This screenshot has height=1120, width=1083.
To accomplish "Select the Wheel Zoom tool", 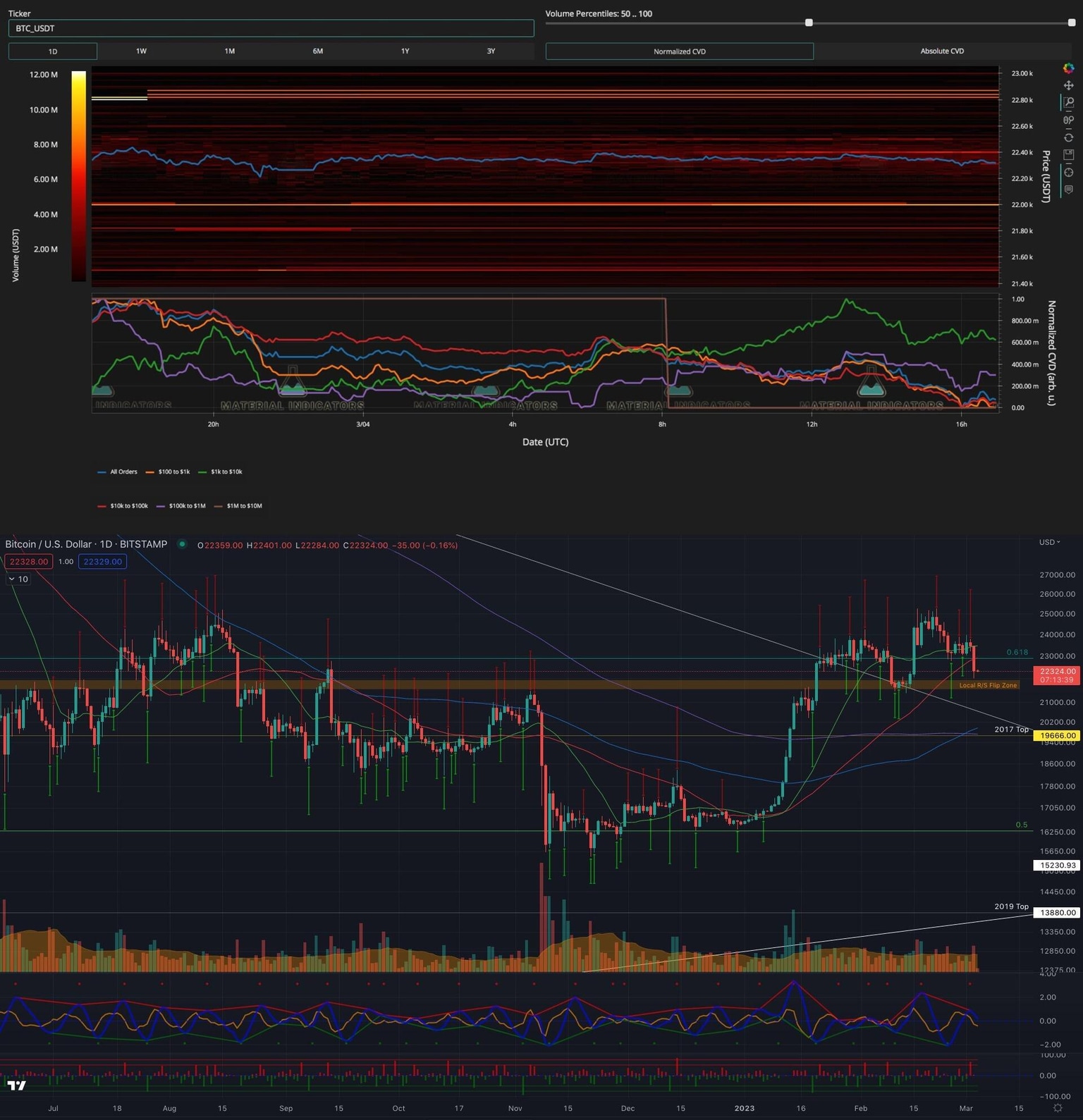I will click(x=1068, y=120).
